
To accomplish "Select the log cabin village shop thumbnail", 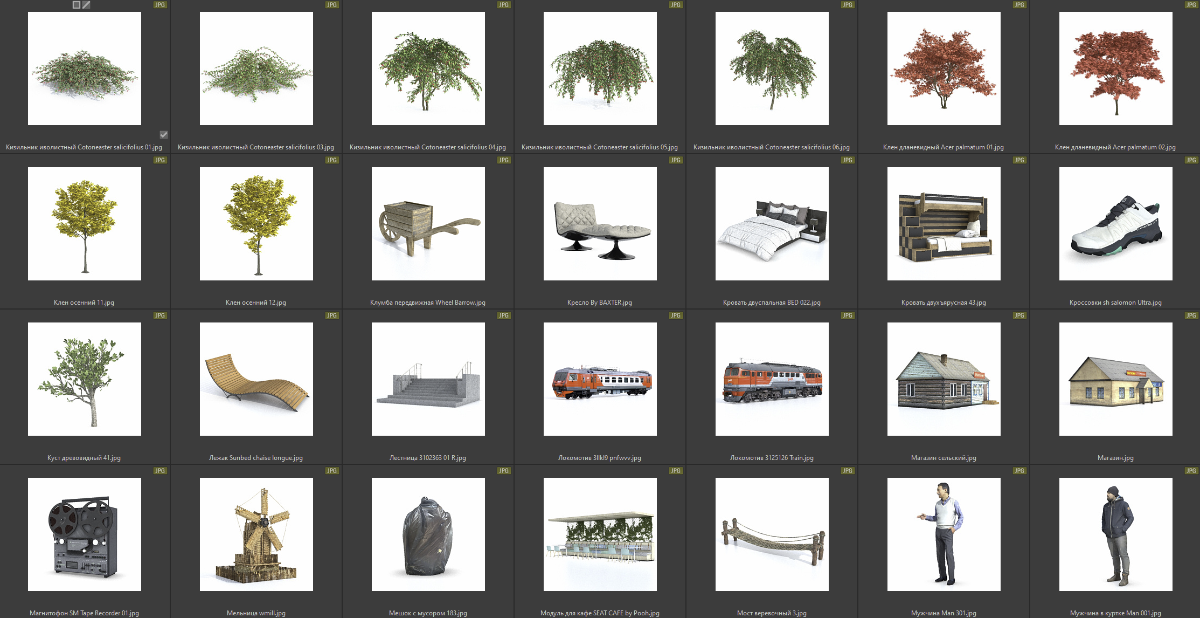I will [x=943, y=379].
